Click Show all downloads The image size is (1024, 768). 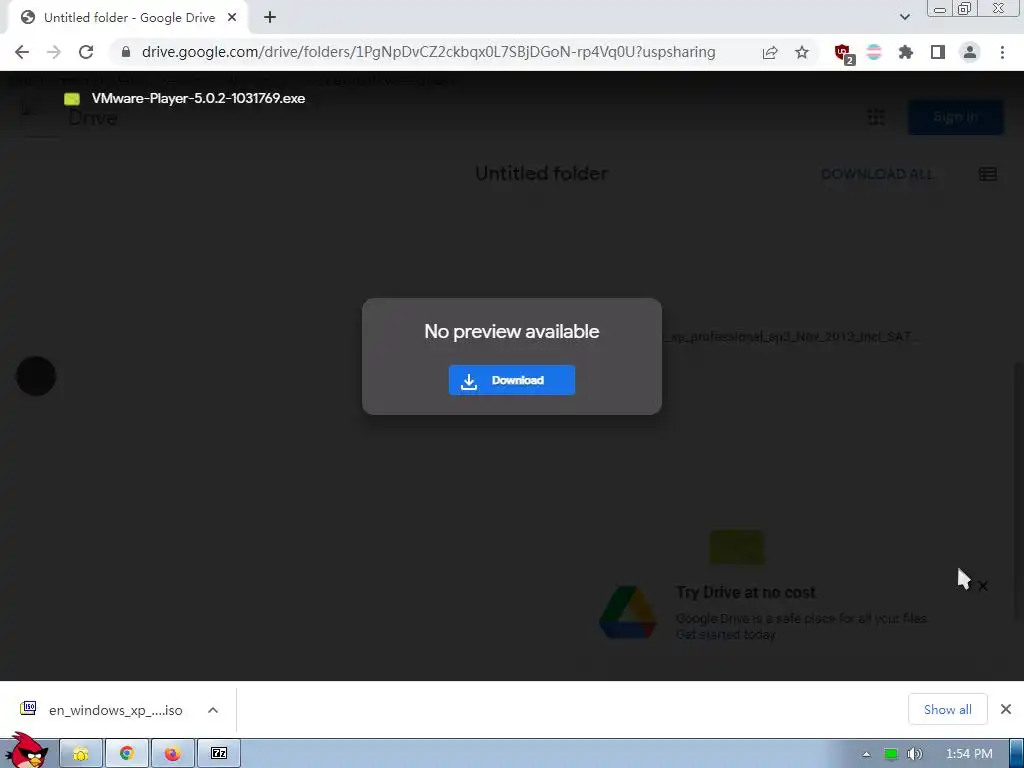point(947,710)
